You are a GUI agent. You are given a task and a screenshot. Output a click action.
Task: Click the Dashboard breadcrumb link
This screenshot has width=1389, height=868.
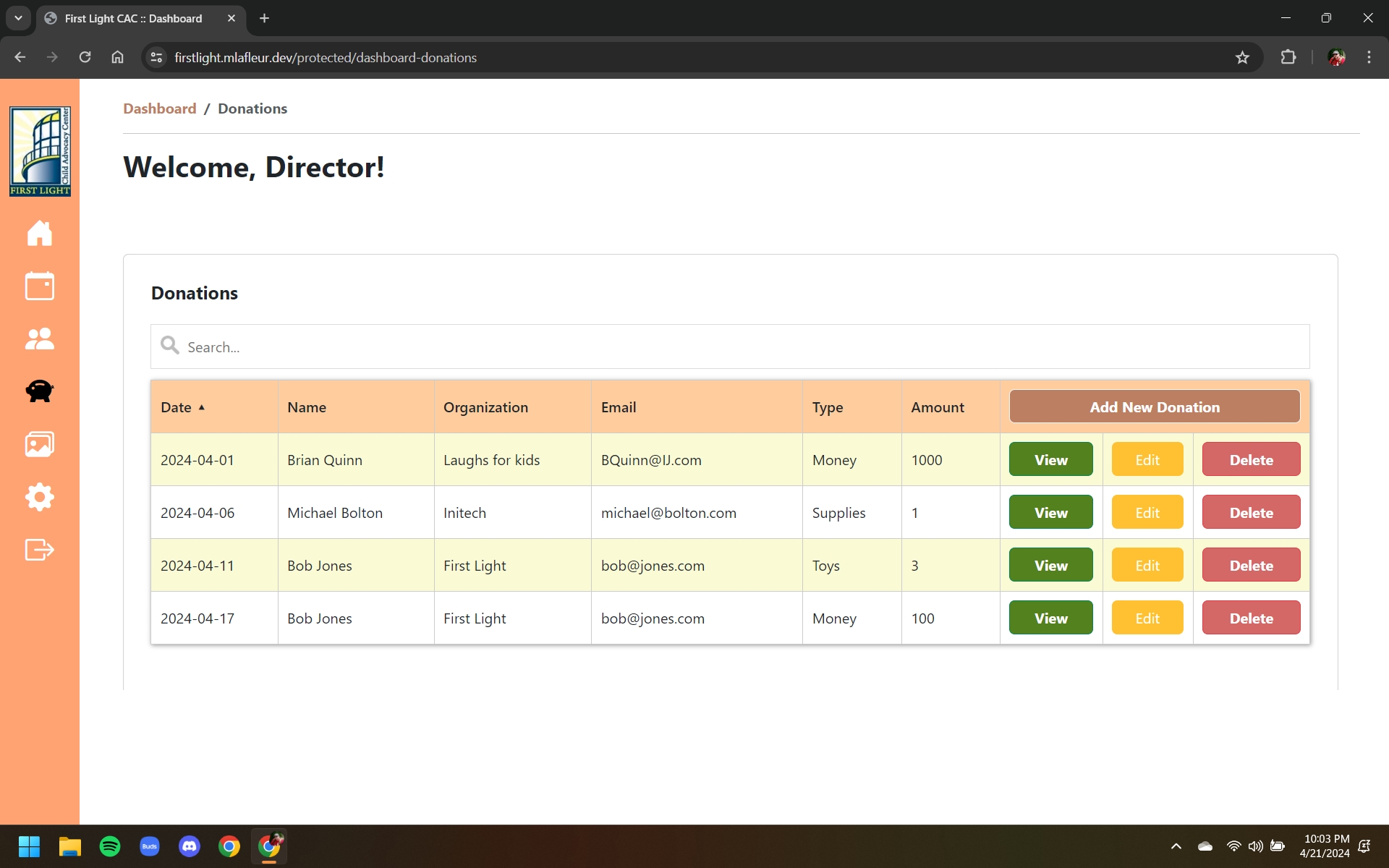coord(159,109)
